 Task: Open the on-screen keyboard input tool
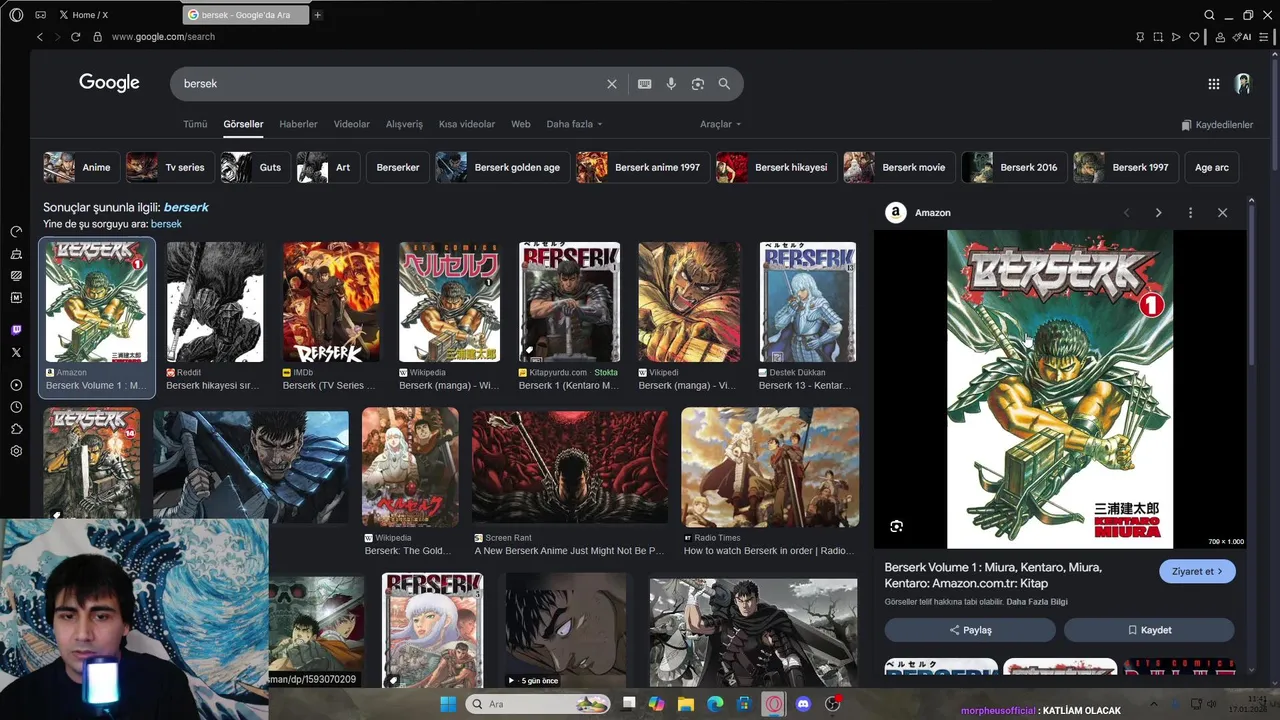click(x=645, y=84)
